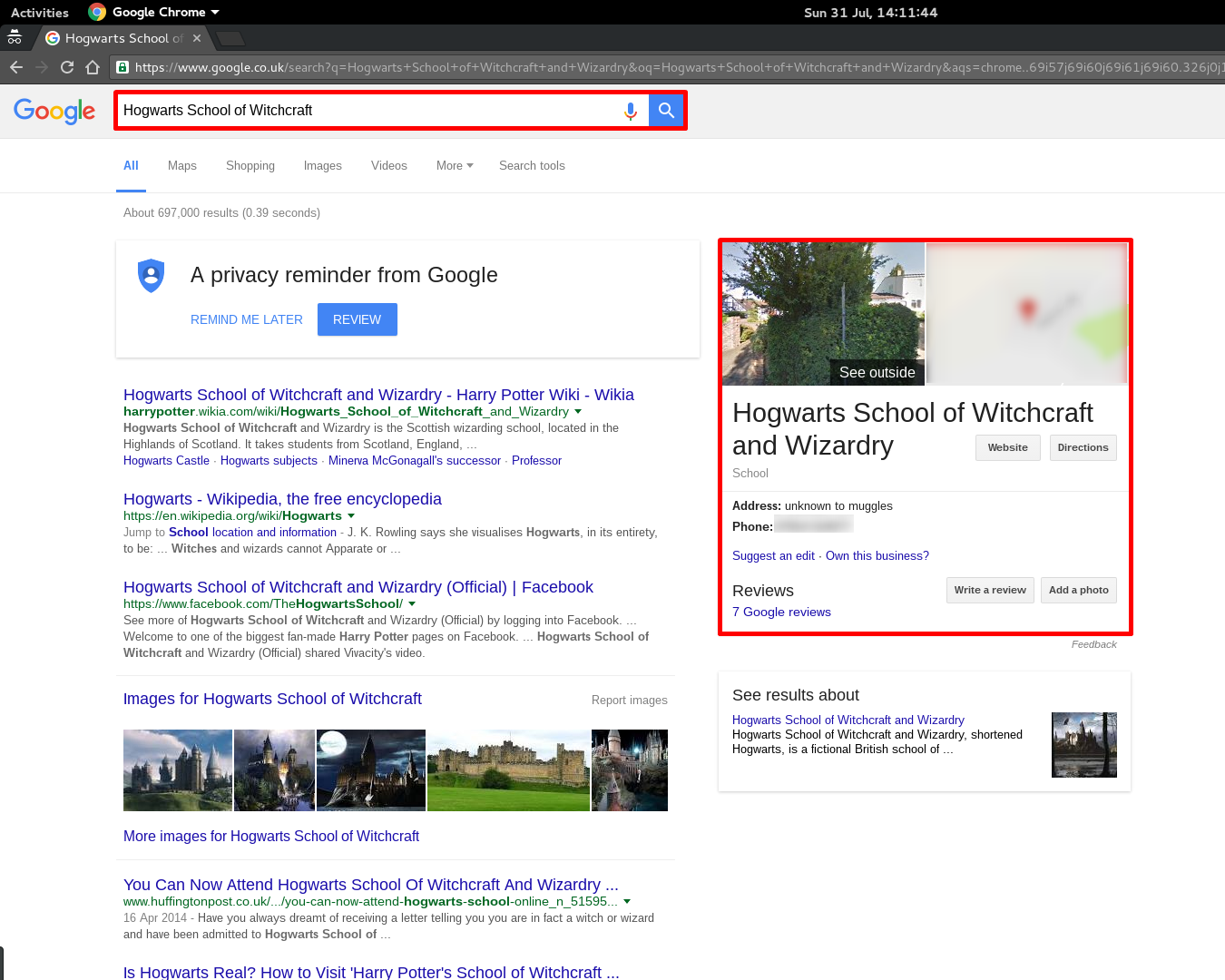Expand the More dropdown

coord(455,166)
